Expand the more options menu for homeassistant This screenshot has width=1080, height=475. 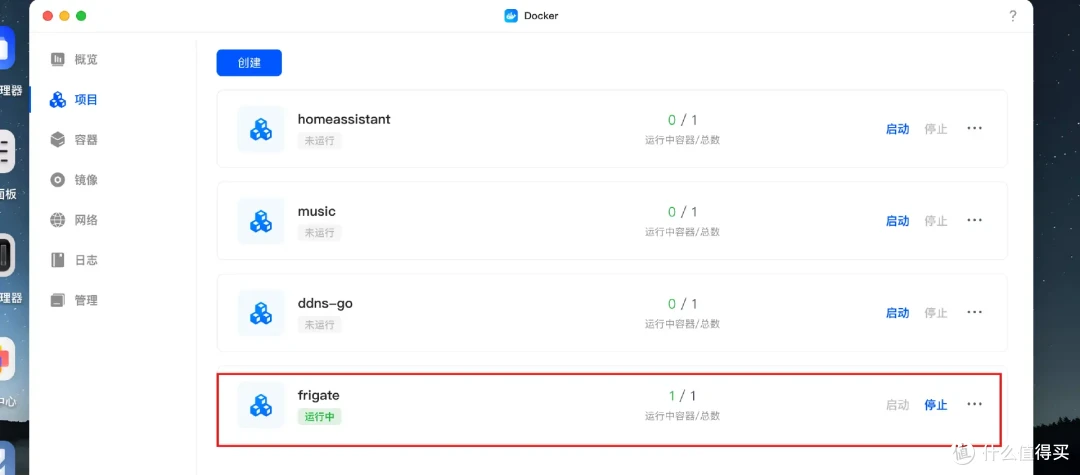tap(974, 128)
